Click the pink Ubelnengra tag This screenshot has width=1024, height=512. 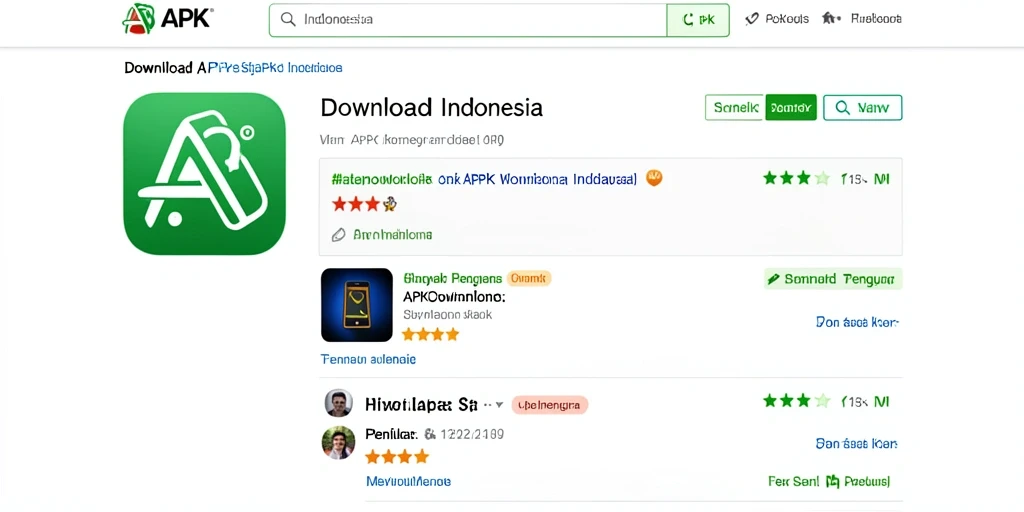tap(549, 405)
